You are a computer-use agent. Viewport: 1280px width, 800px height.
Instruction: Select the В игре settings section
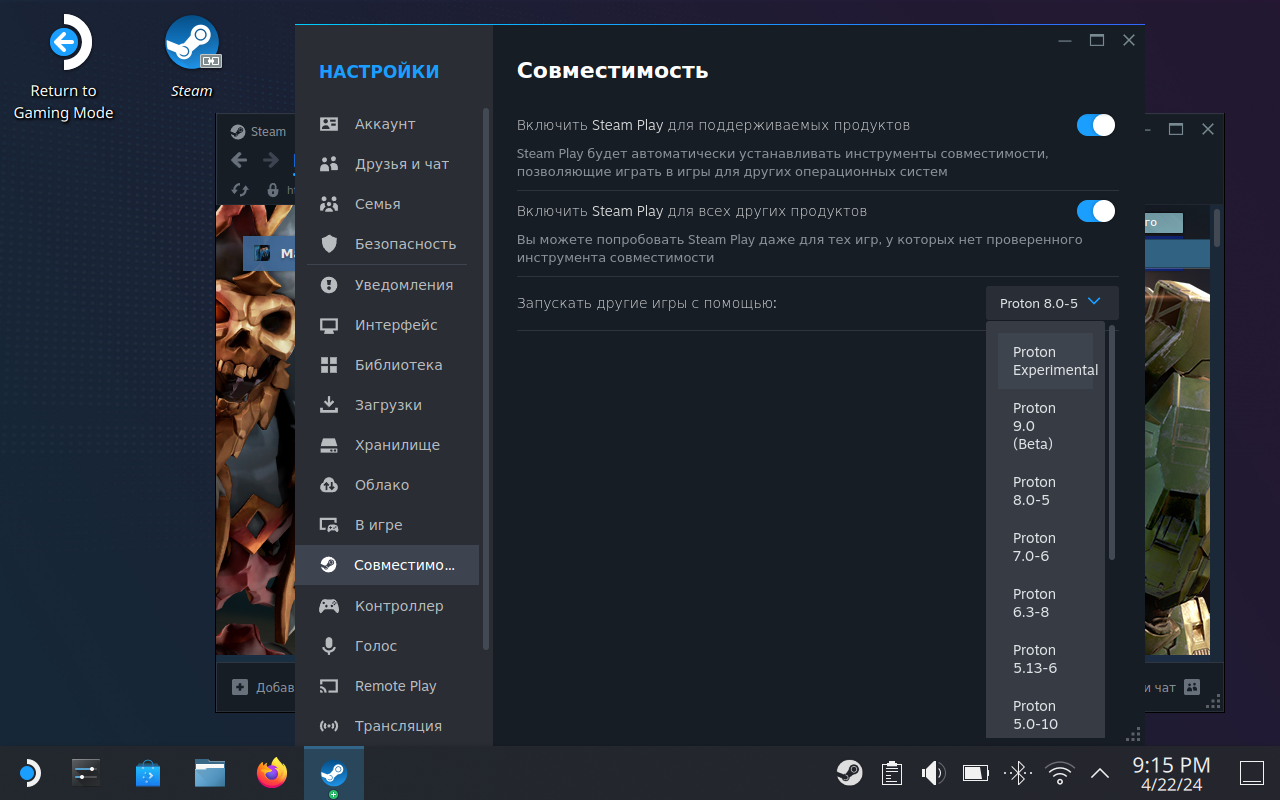(x=387, y=525)
